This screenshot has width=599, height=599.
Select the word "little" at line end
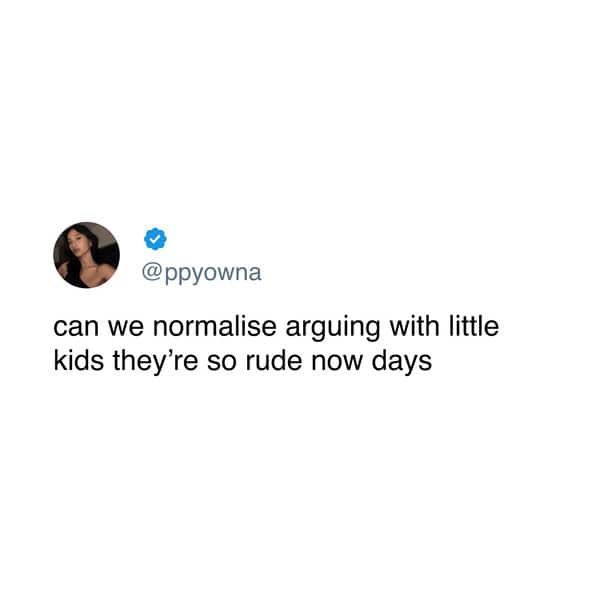click(x=474, y=327)
